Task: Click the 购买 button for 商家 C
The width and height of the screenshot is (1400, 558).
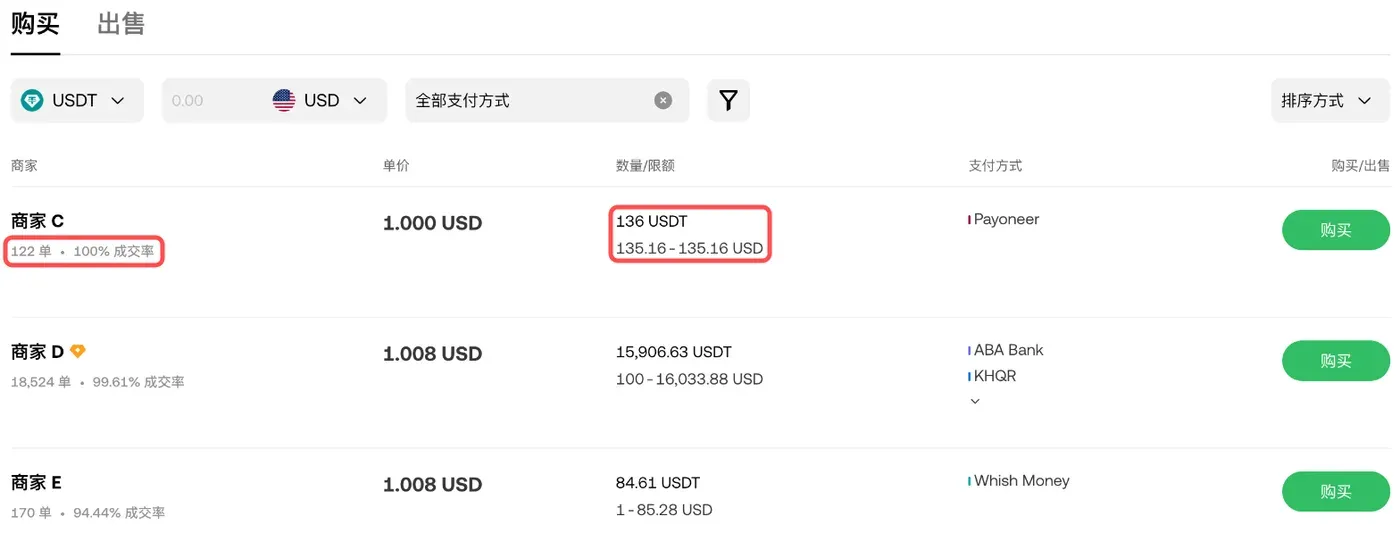Action: [1336, 230]
